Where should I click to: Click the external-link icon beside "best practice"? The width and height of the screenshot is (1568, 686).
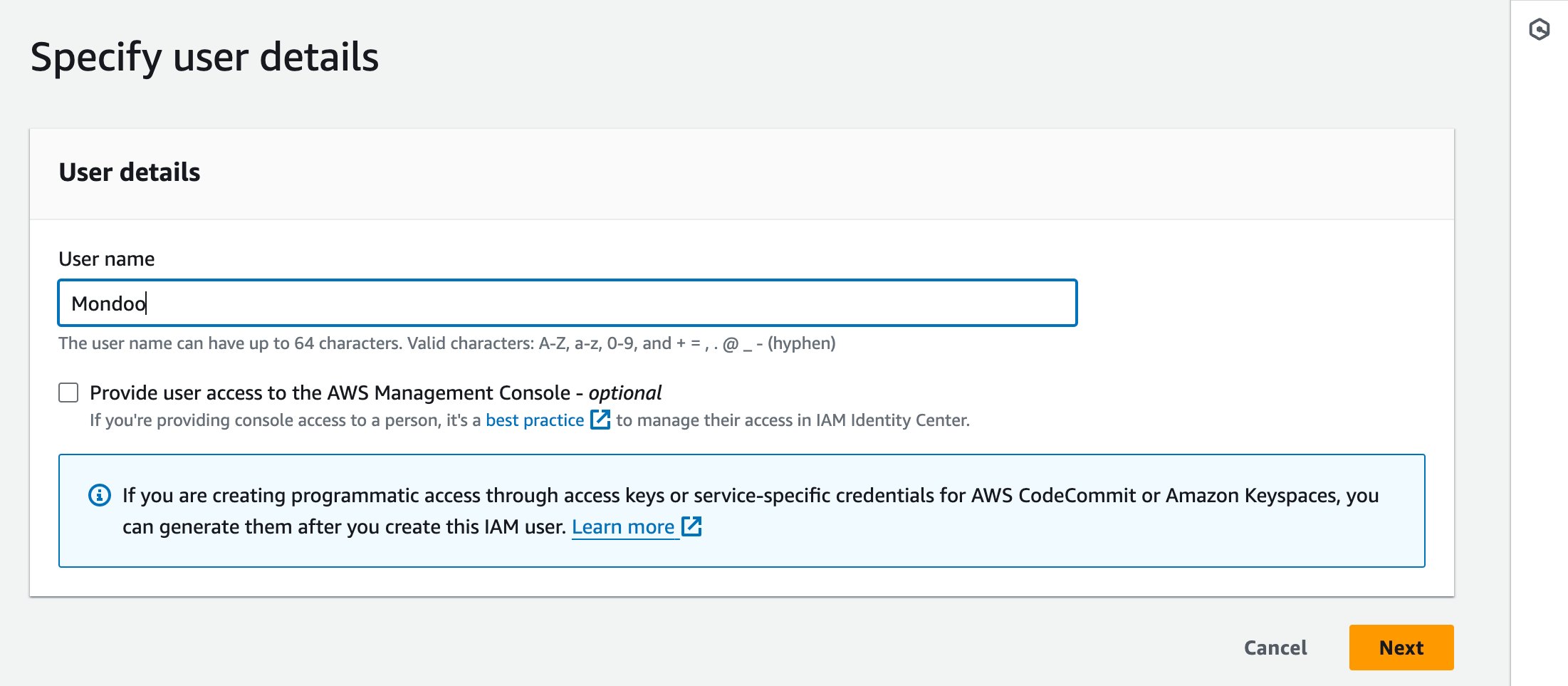point(602,420)
